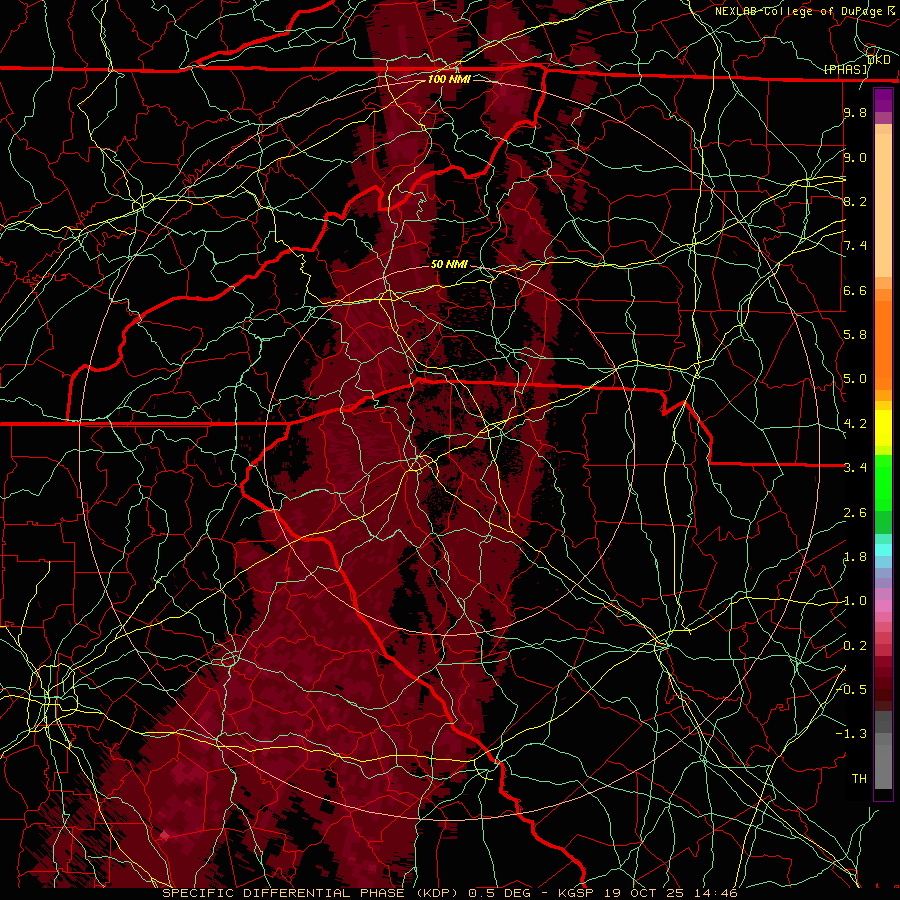Click the 7.4 scale value
900x900 pixels.
(x=855, y=246)
